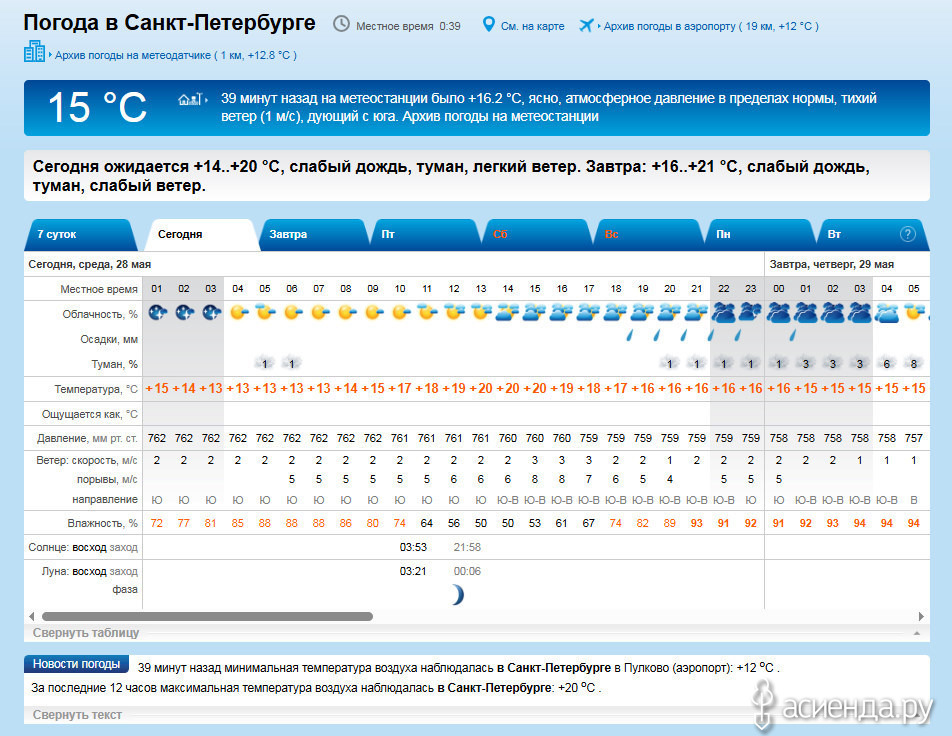Click the moonset time 00:06

(x=467, y=571)
